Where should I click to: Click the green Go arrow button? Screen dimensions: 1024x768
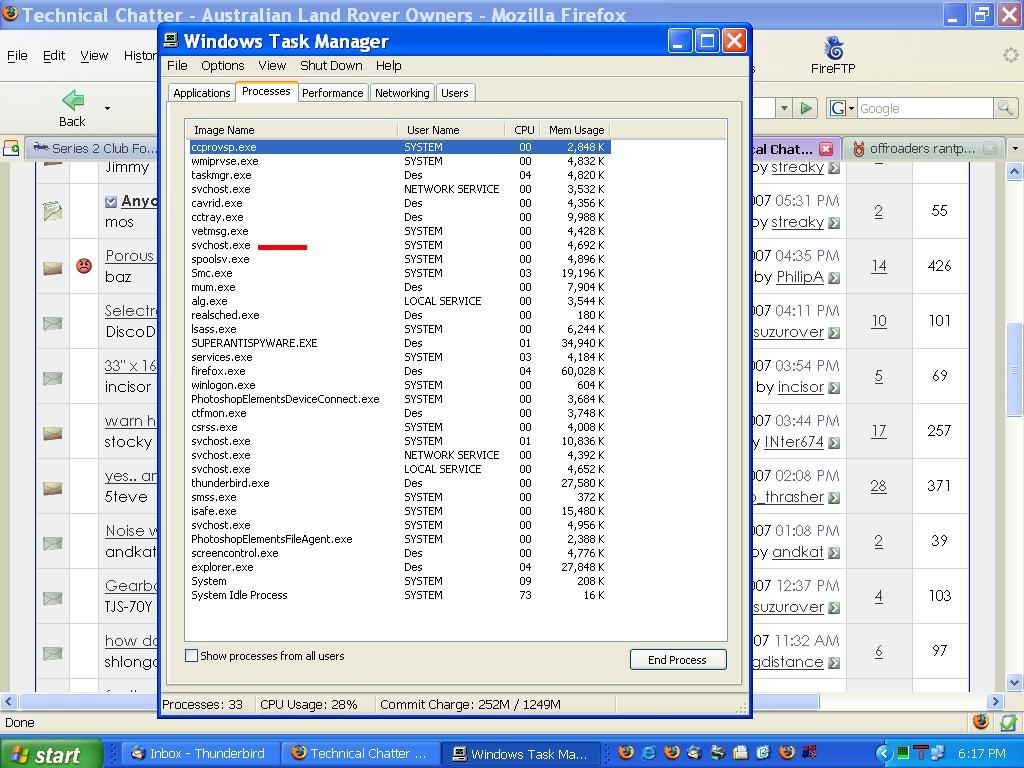(x=806, y=108)
